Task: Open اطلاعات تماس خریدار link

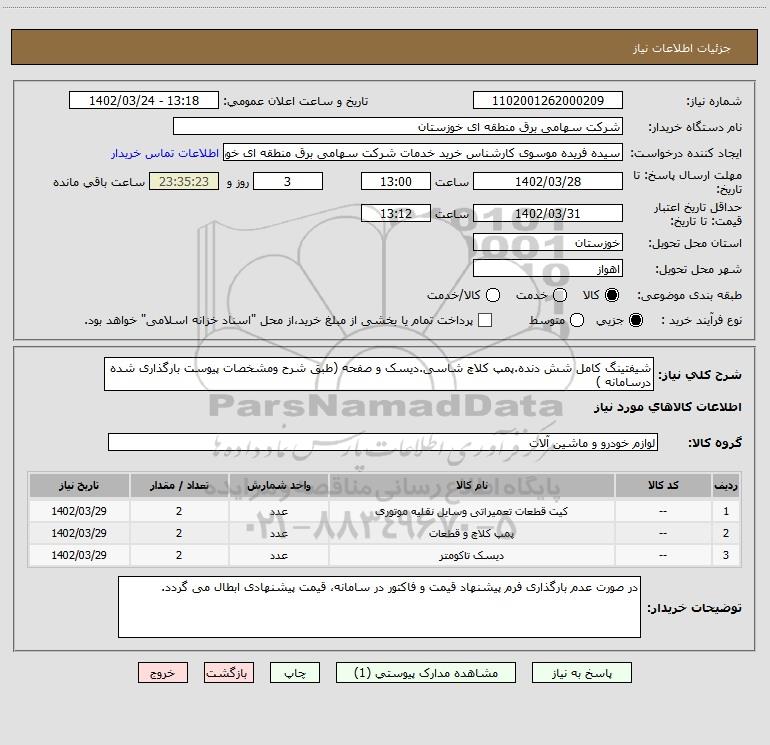Action: pos(167,154)
